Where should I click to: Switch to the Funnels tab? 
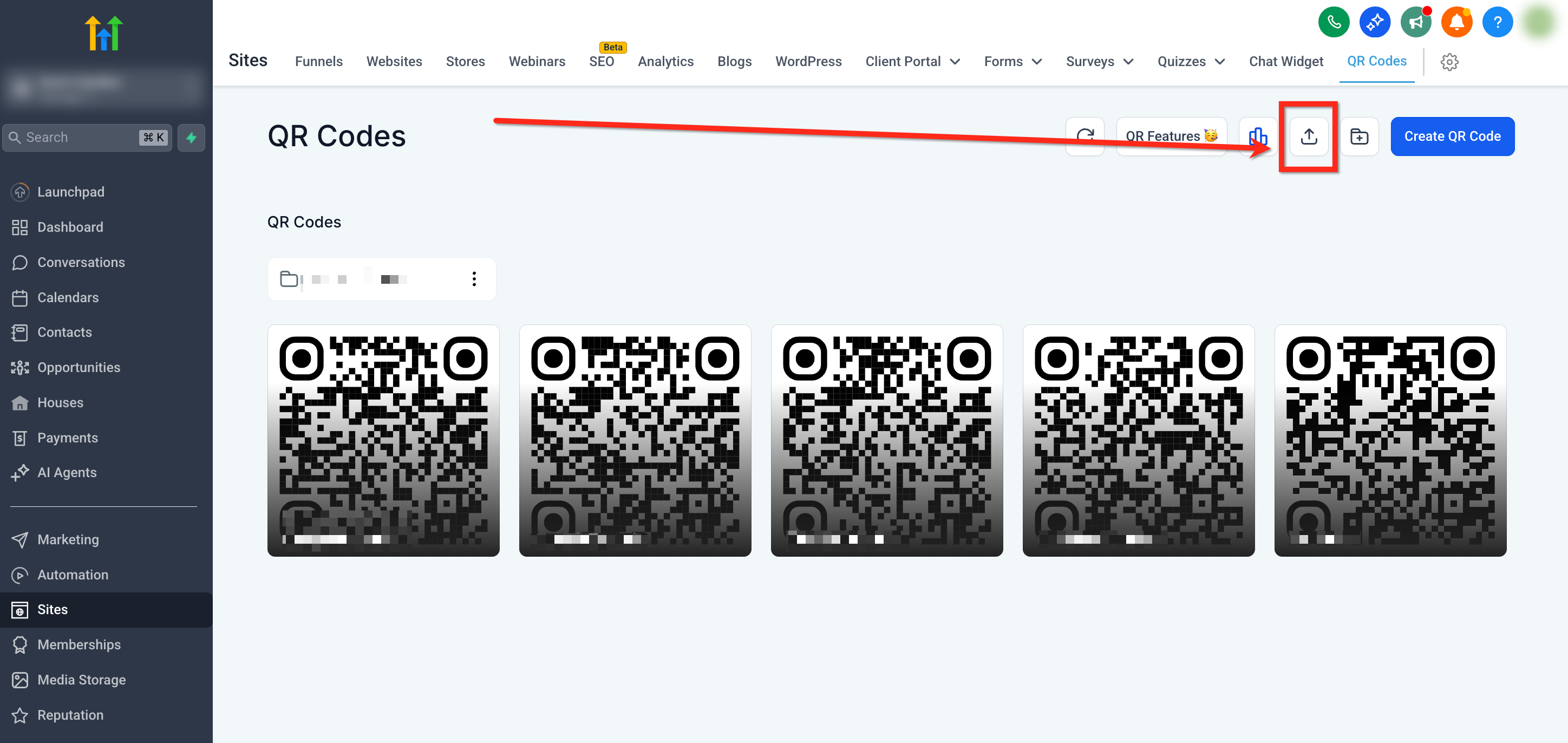point(318,62)
